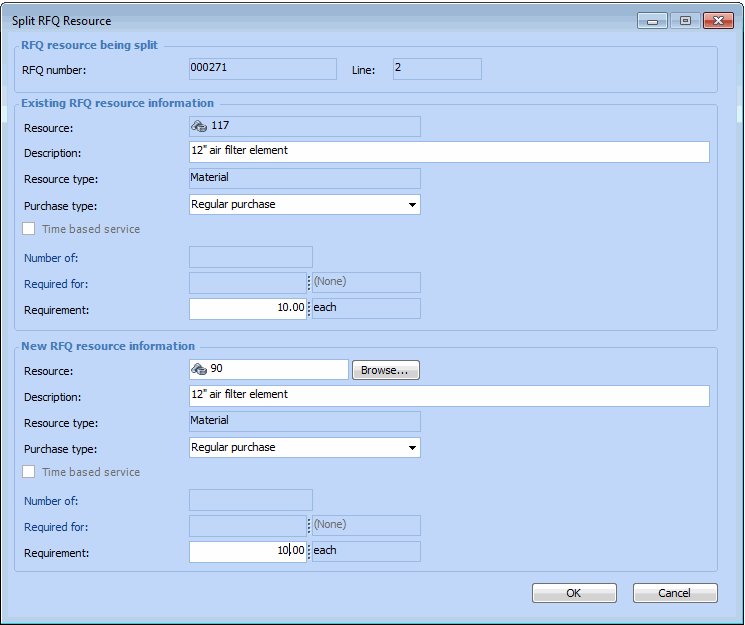
Task: Focus the Description field in New RFQ section
Action: pos(449,395)
